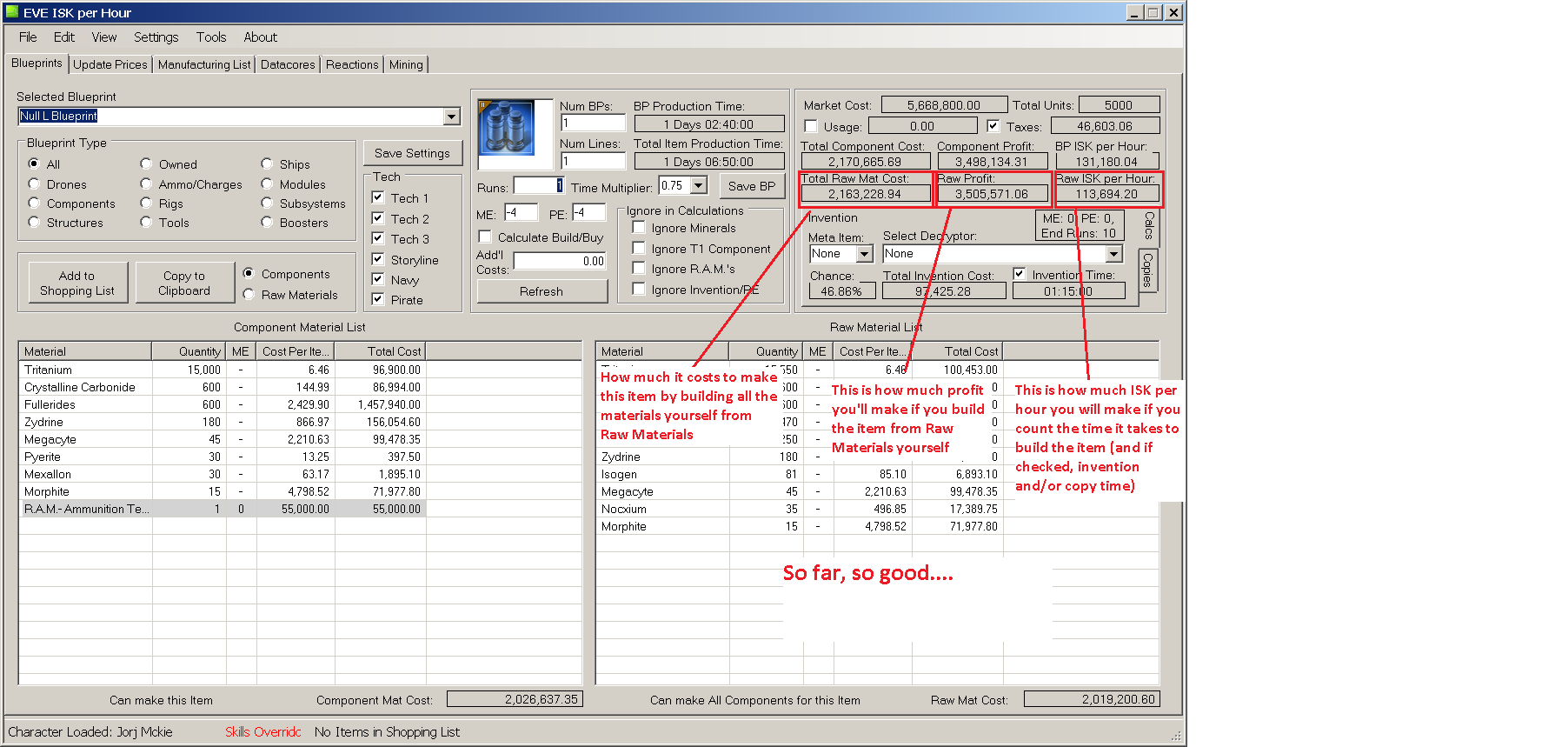1568x747 pixels.
Task: Switch to the Update Prices tab
Action: [x=110, y=64]
